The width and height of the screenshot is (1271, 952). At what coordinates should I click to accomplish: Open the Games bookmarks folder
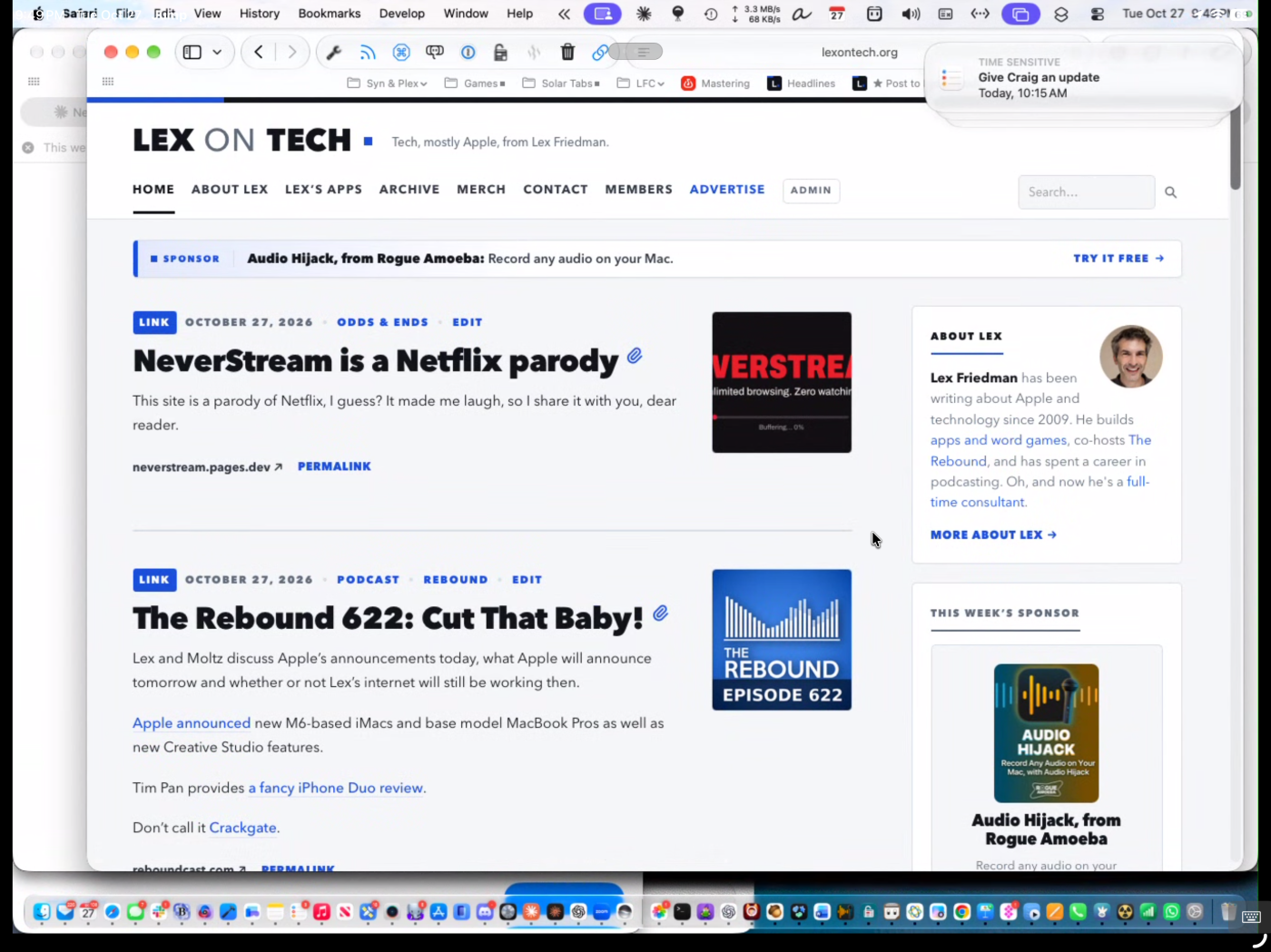pyautogui.click(x=475, y=83)
